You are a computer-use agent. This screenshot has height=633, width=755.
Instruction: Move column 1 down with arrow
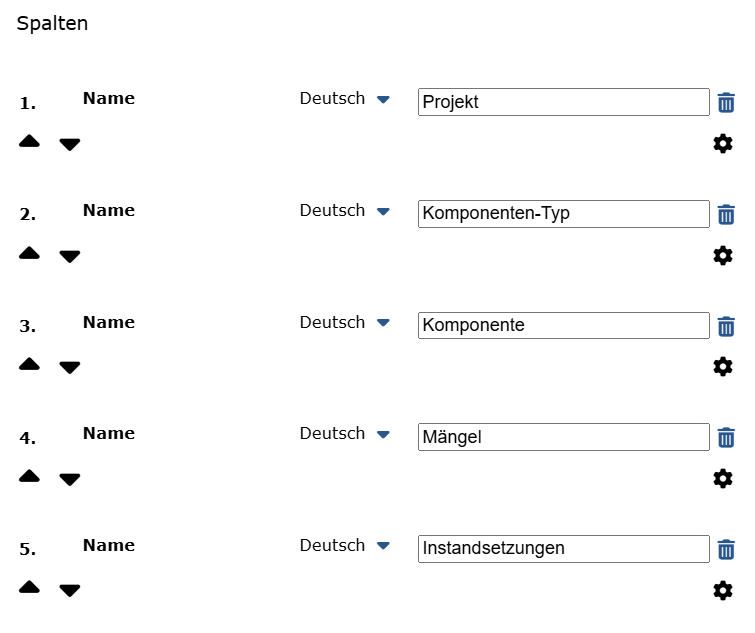click(x=70, y=144)
